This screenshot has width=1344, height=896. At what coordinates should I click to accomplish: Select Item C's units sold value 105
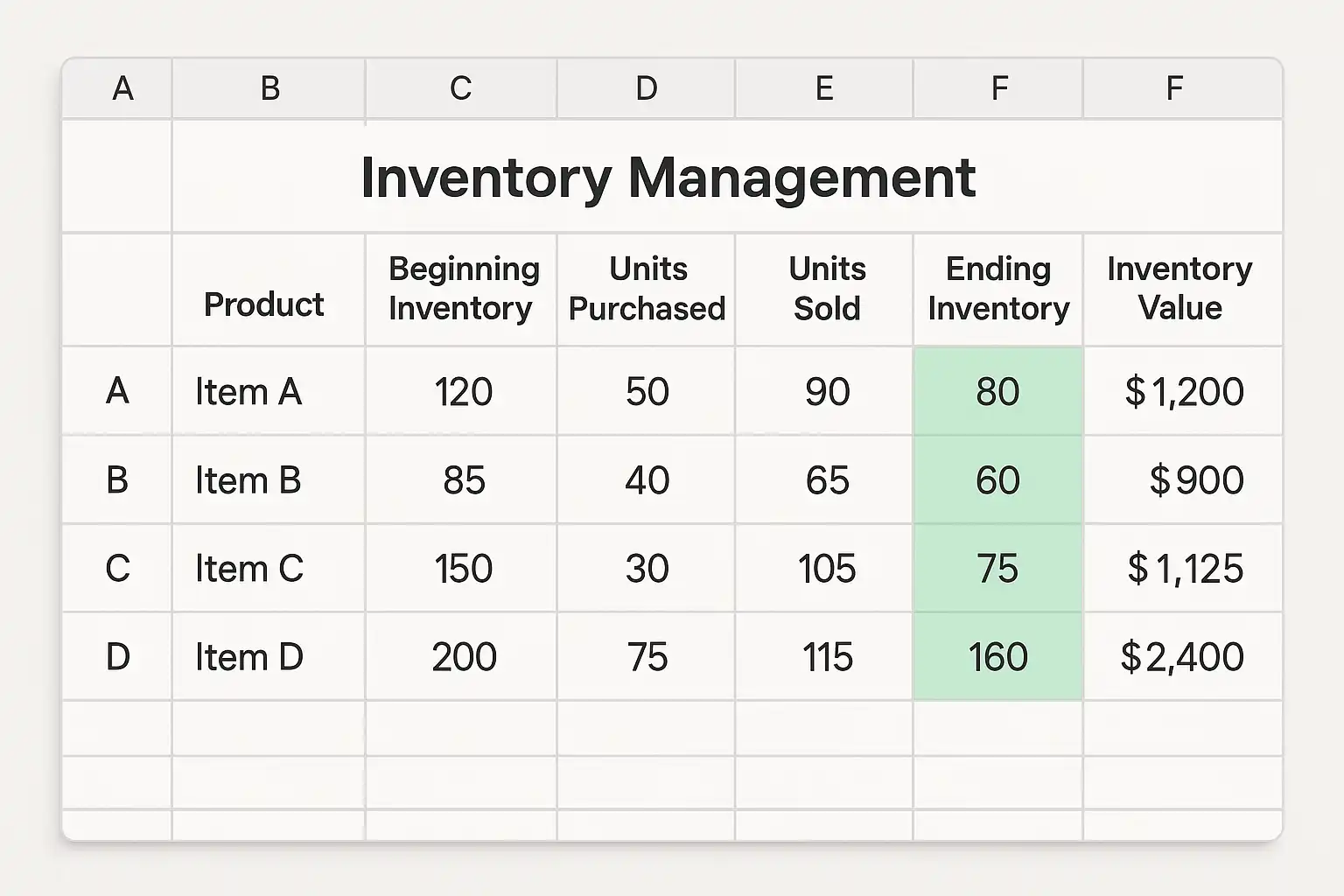pyautogui.click(x=826, y=569)
